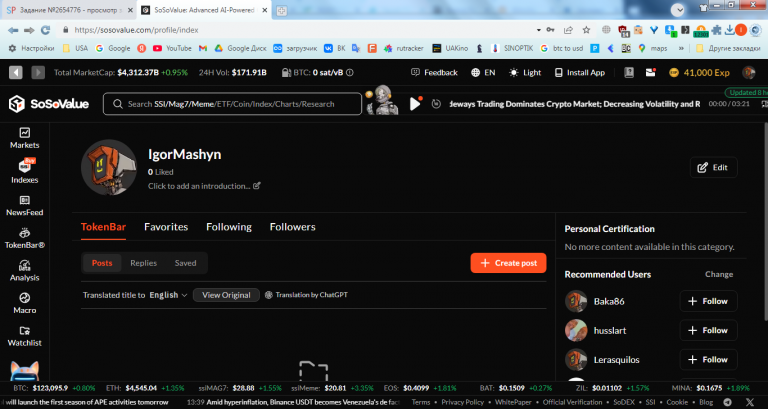Click Install App
768x409 pixels.
(x=580, y=72)
